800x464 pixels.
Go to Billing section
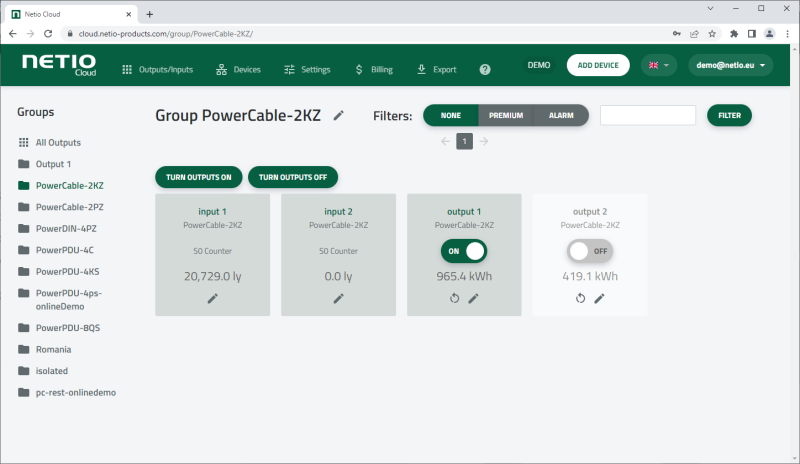click(x=374, y=70)
